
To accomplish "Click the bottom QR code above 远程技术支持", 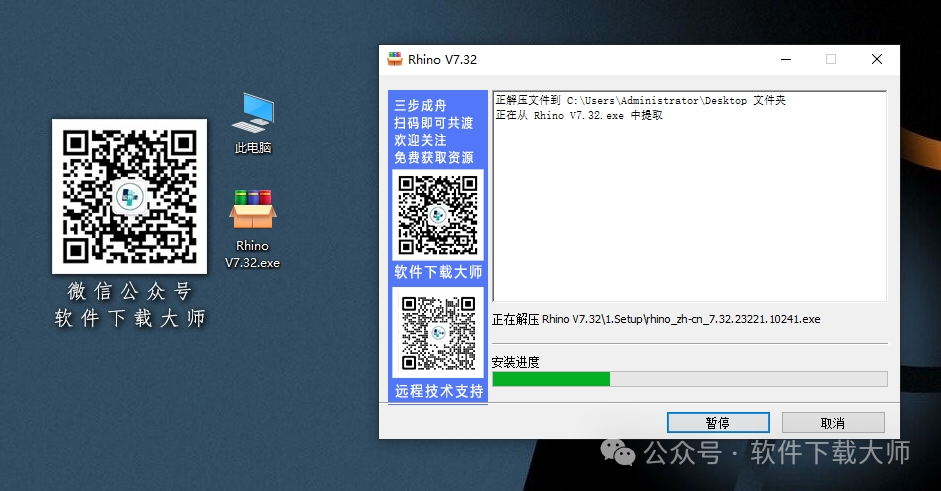I will coord(438,333).
